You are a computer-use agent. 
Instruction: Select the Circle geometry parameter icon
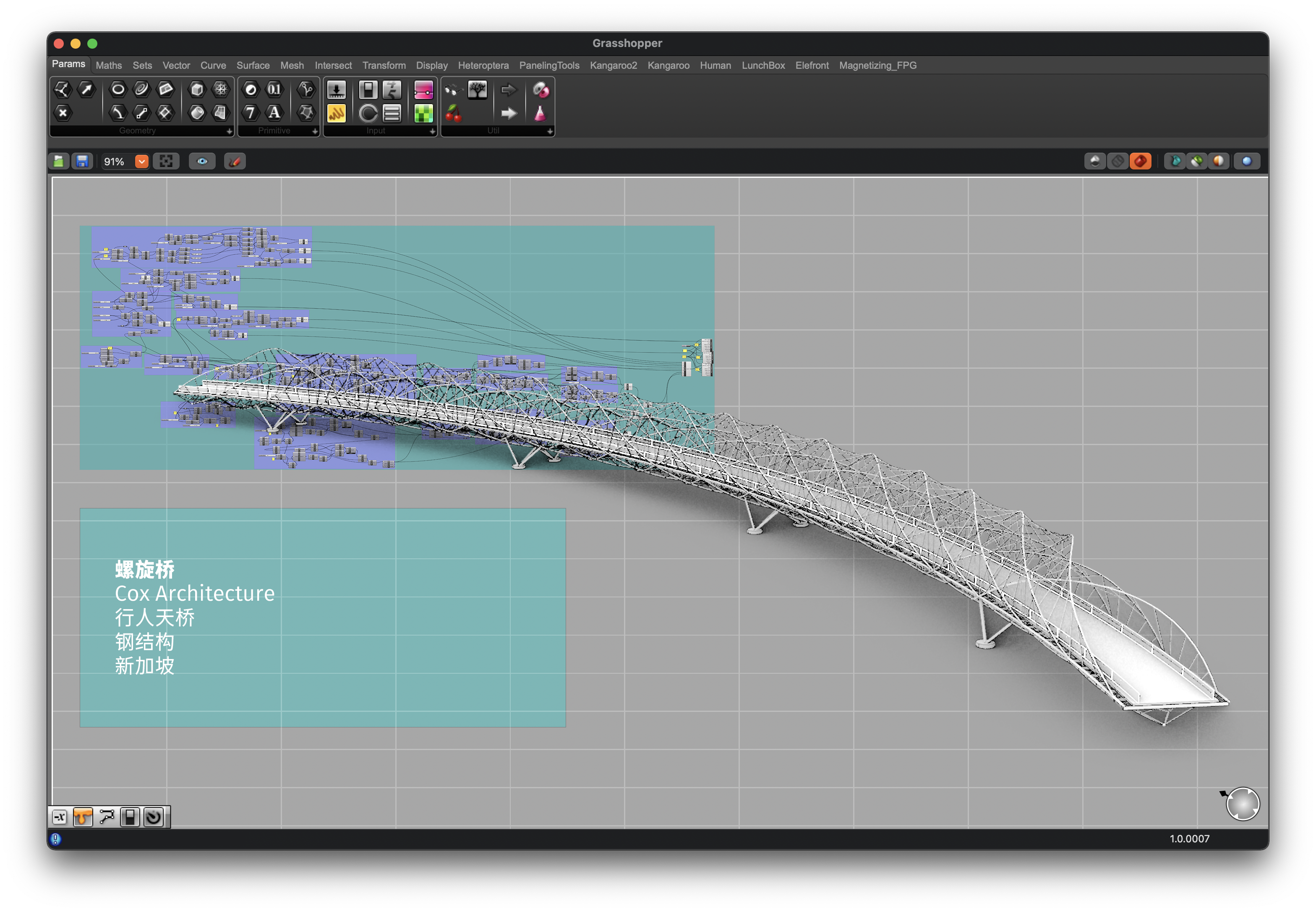click(118, 89)
